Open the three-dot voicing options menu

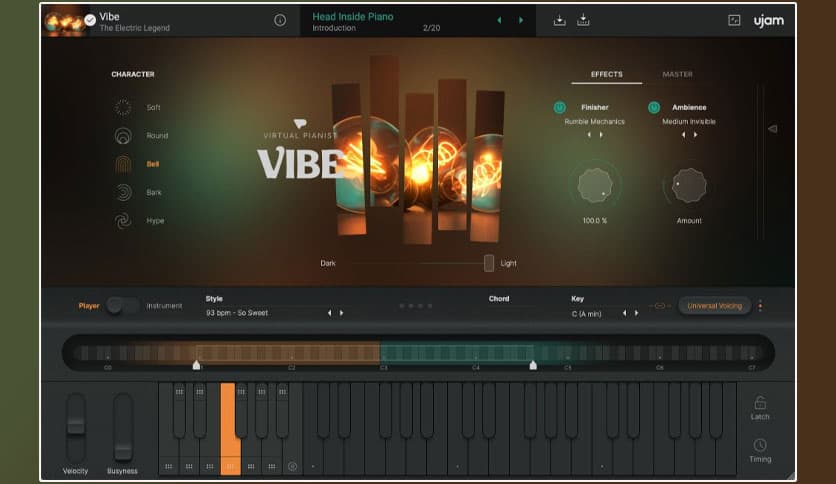pyautogui.click(x=760, y=306)
